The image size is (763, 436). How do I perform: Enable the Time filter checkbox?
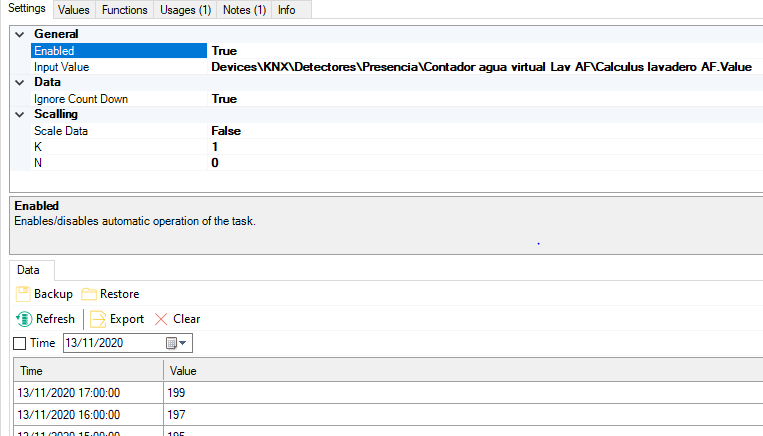20,344
